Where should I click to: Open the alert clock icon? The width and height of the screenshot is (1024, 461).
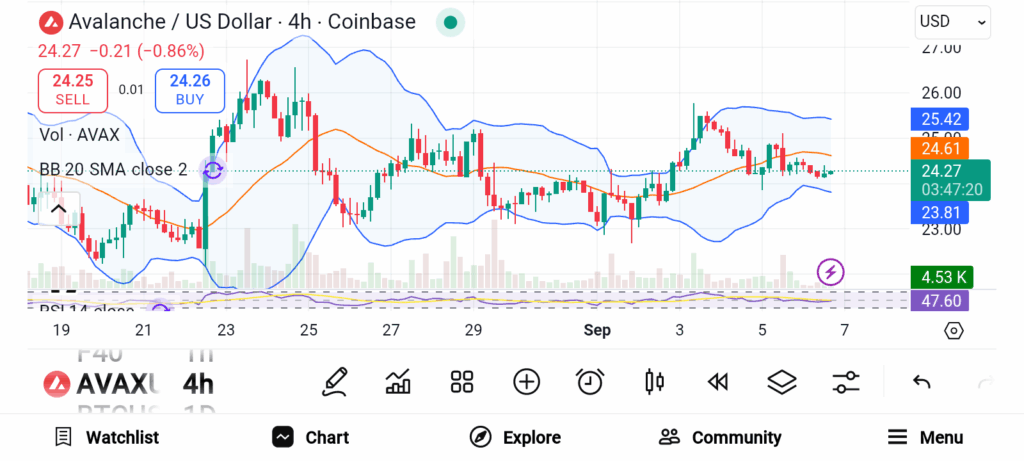pos(590,381)
